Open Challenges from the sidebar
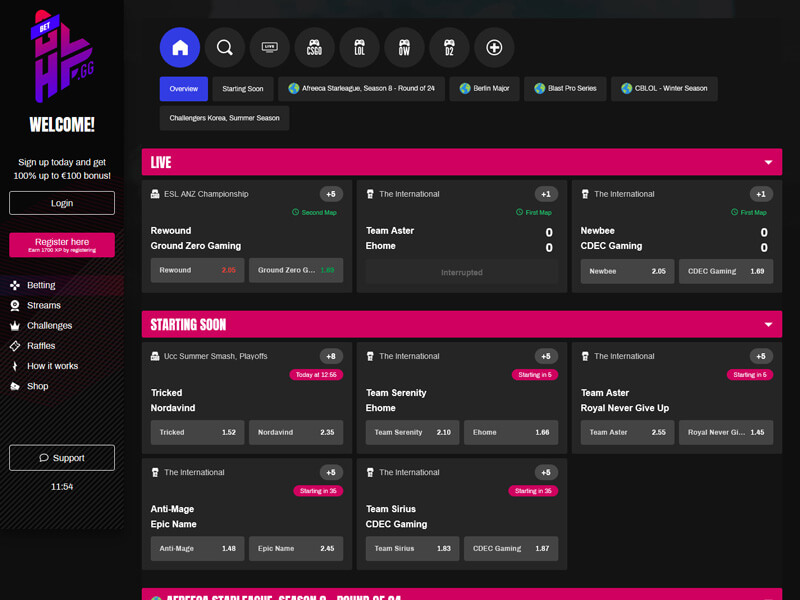The width and height of the screenshot is (800, 600). coord(41,326)
